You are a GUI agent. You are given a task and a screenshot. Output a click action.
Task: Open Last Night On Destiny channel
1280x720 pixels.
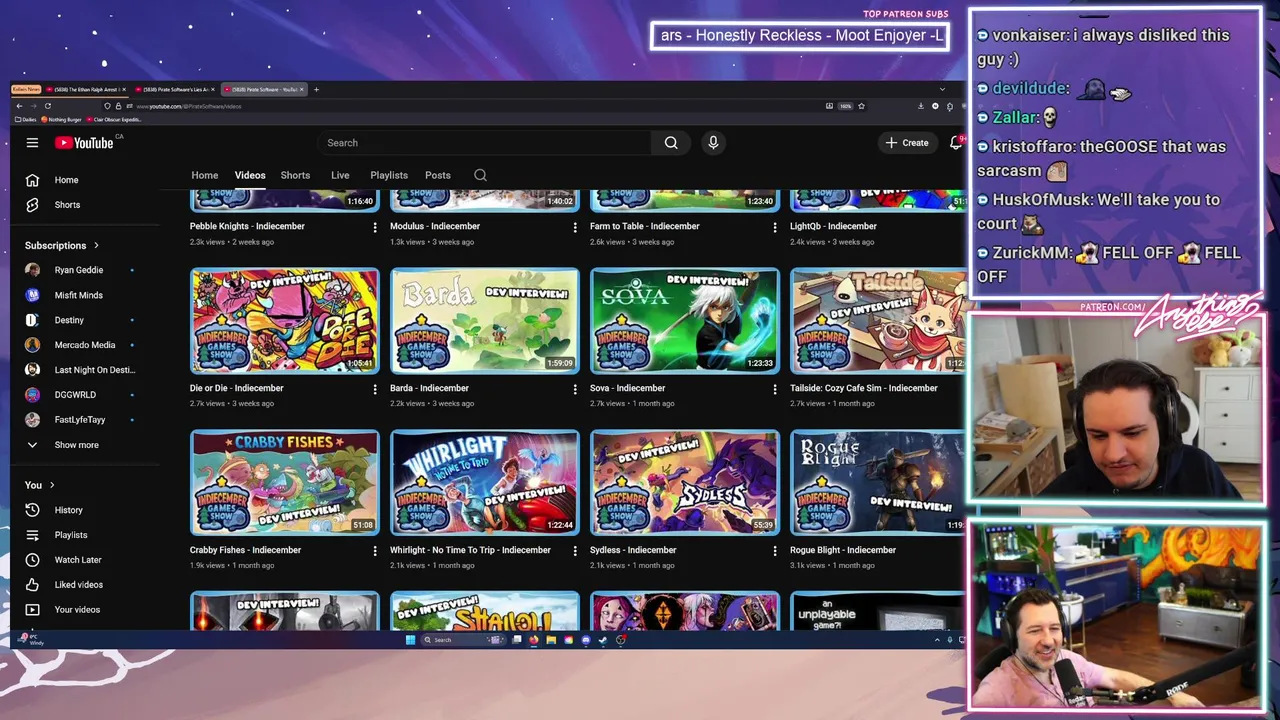point(80,370)
